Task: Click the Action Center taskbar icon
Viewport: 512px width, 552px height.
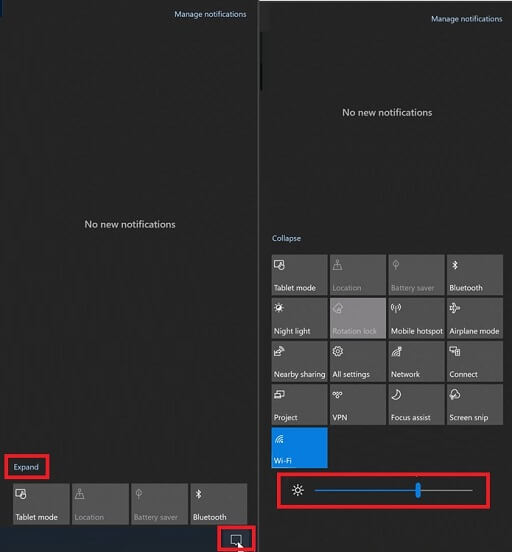Action: click(x=236, y=540)
